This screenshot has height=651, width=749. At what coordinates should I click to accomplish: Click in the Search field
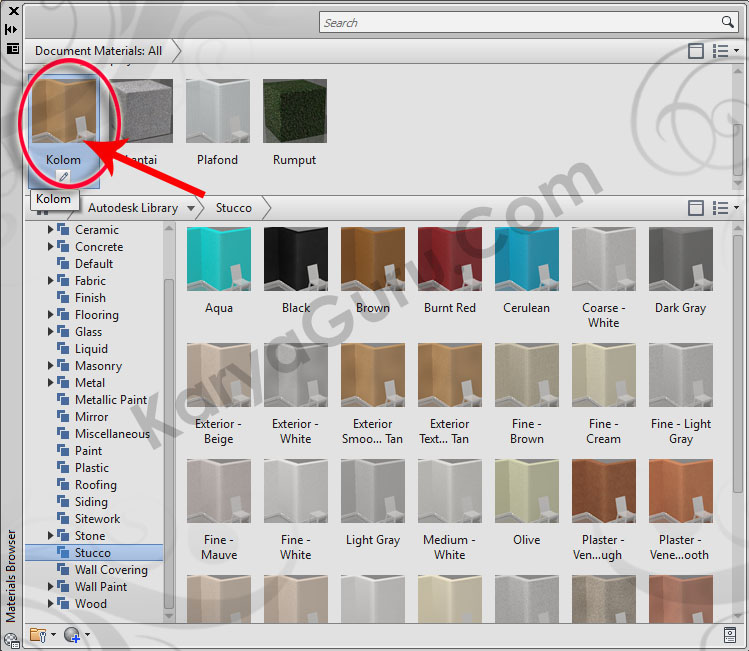point(520,22)
